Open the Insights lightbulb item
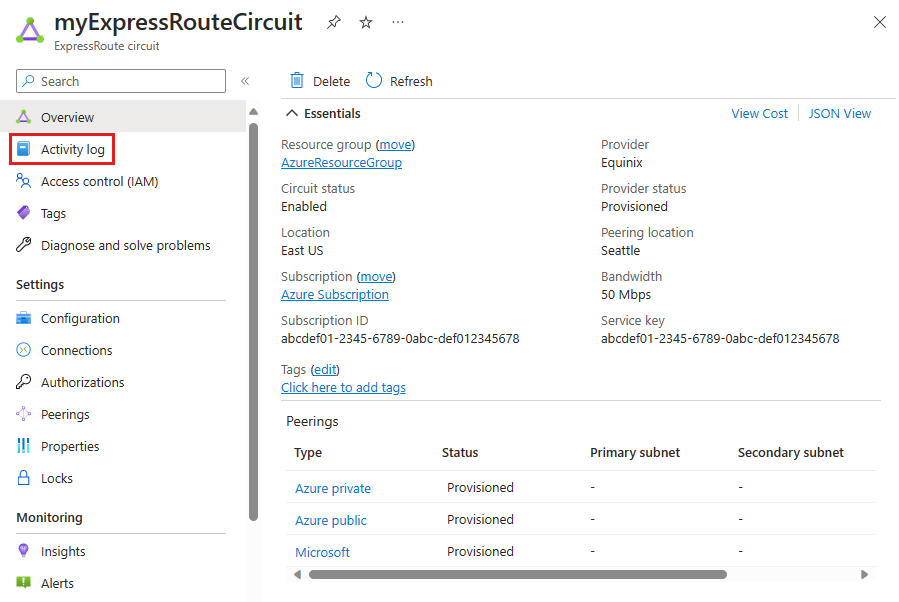 (x=63, y=551)
